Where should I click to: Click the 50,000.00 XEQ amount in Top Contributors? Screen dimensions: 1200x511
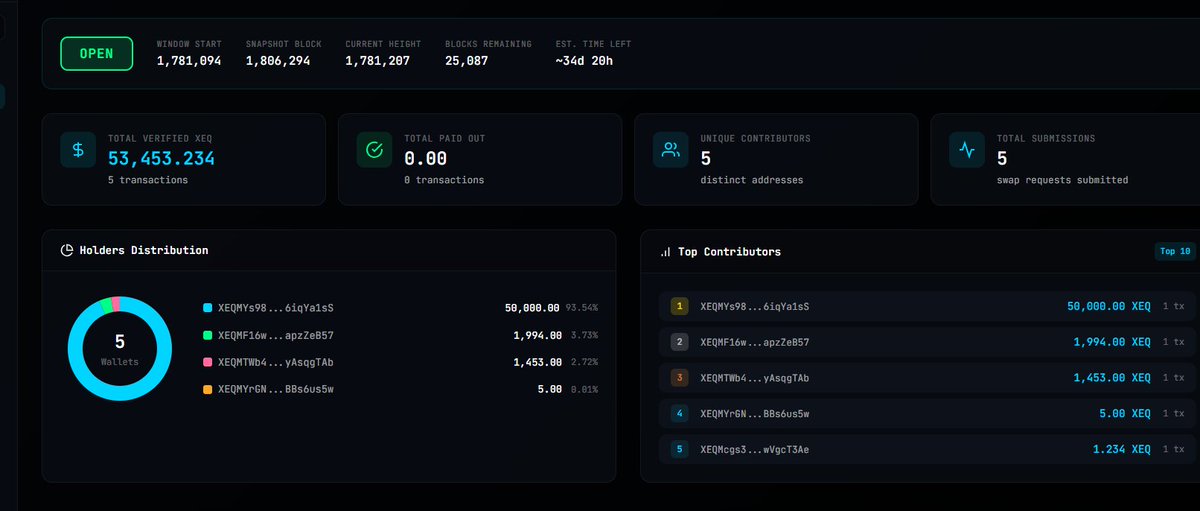coord(1109,307)
